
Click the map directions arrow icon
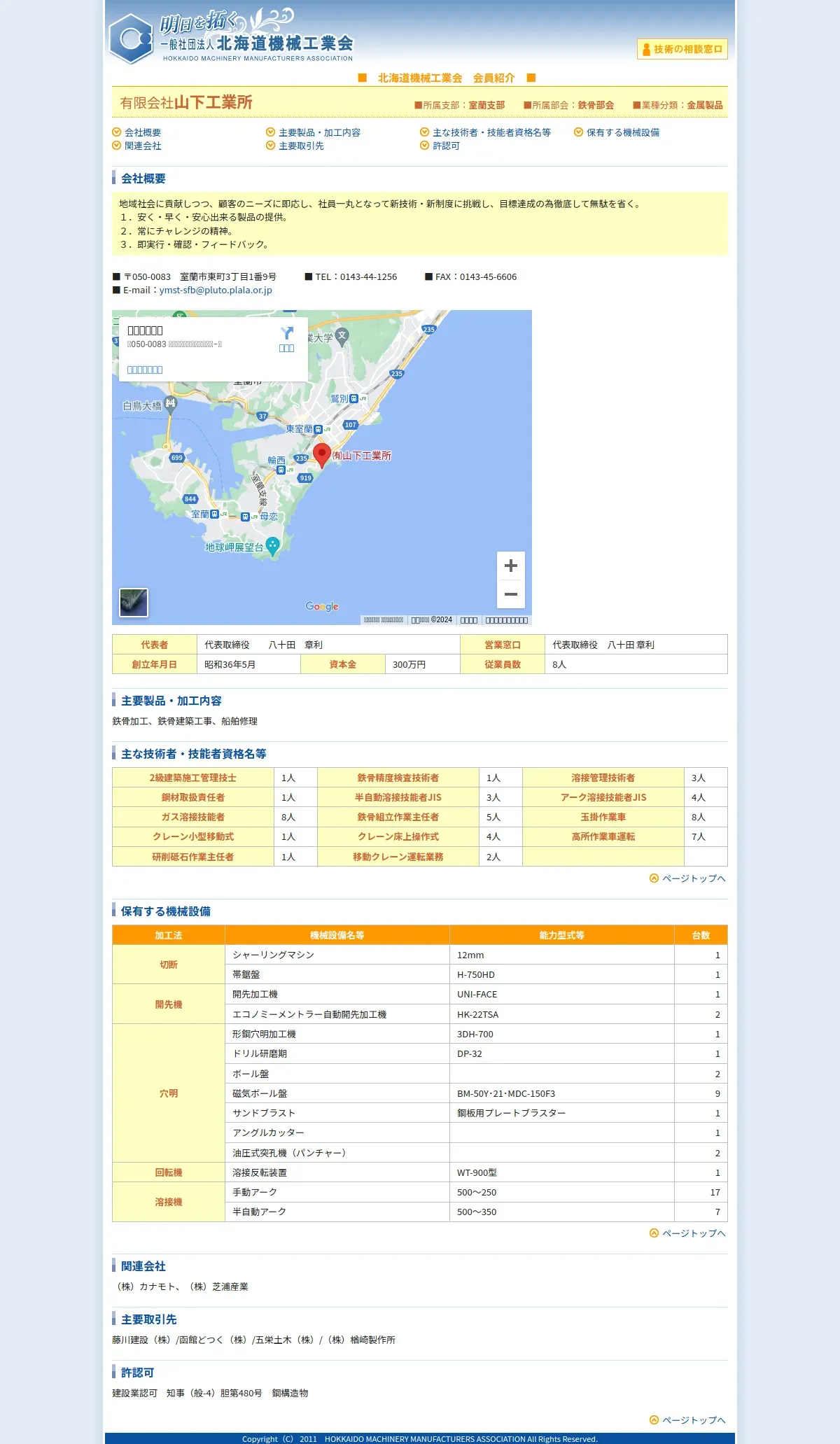(x=287, y=333)
